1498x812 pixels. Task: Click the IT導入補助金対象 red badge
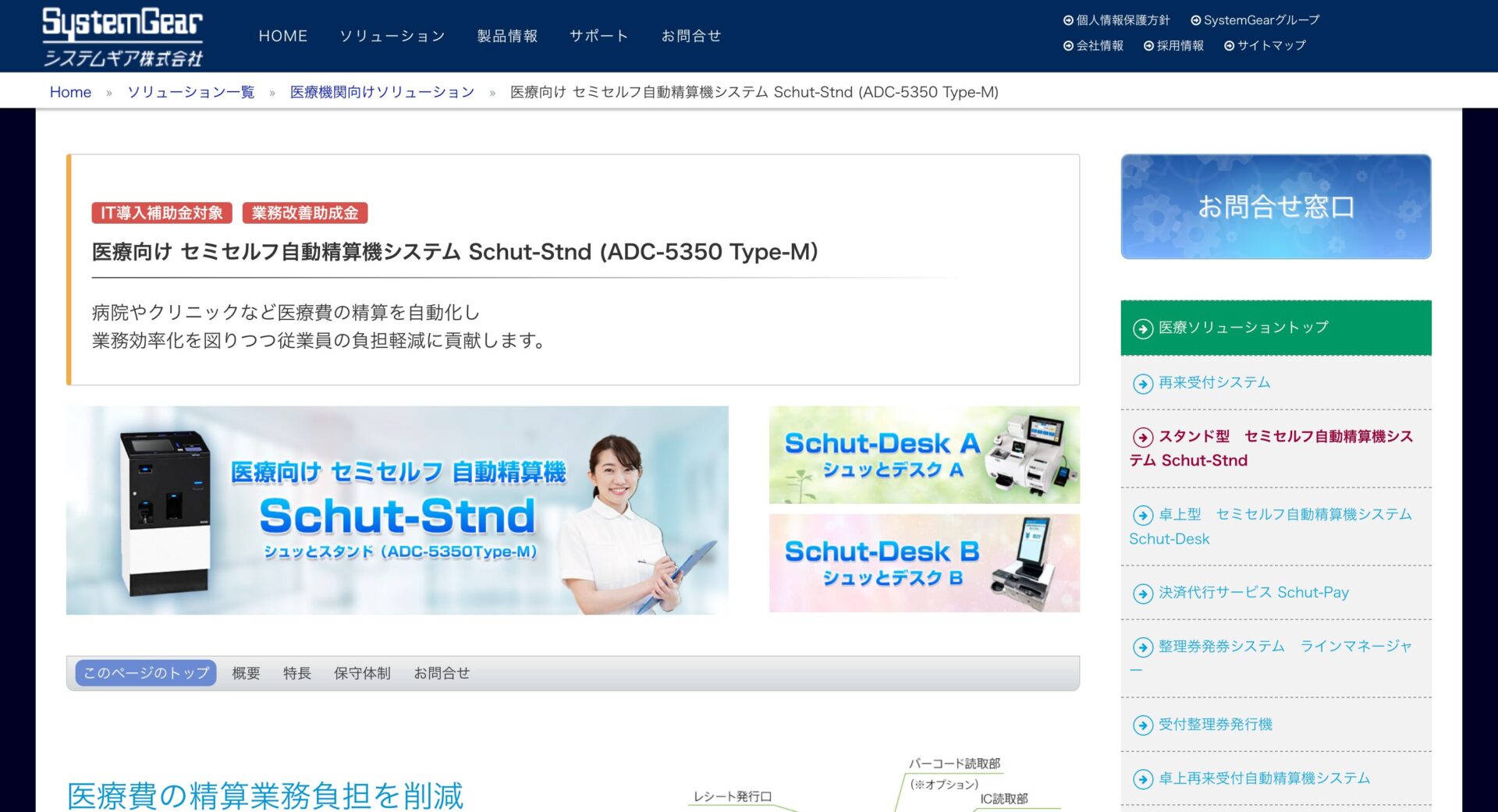(162, 213)
